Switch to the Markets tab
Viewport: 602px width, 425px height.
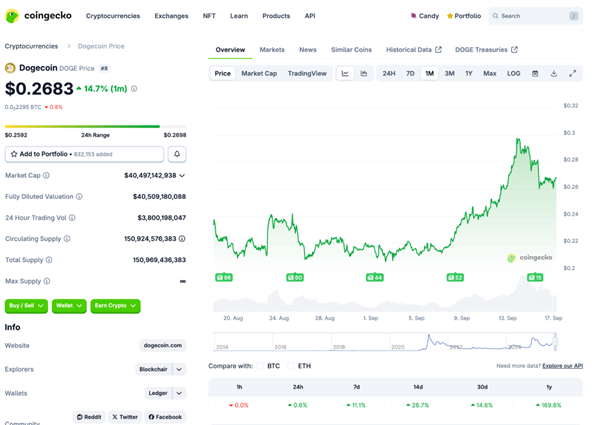(272, 50)
